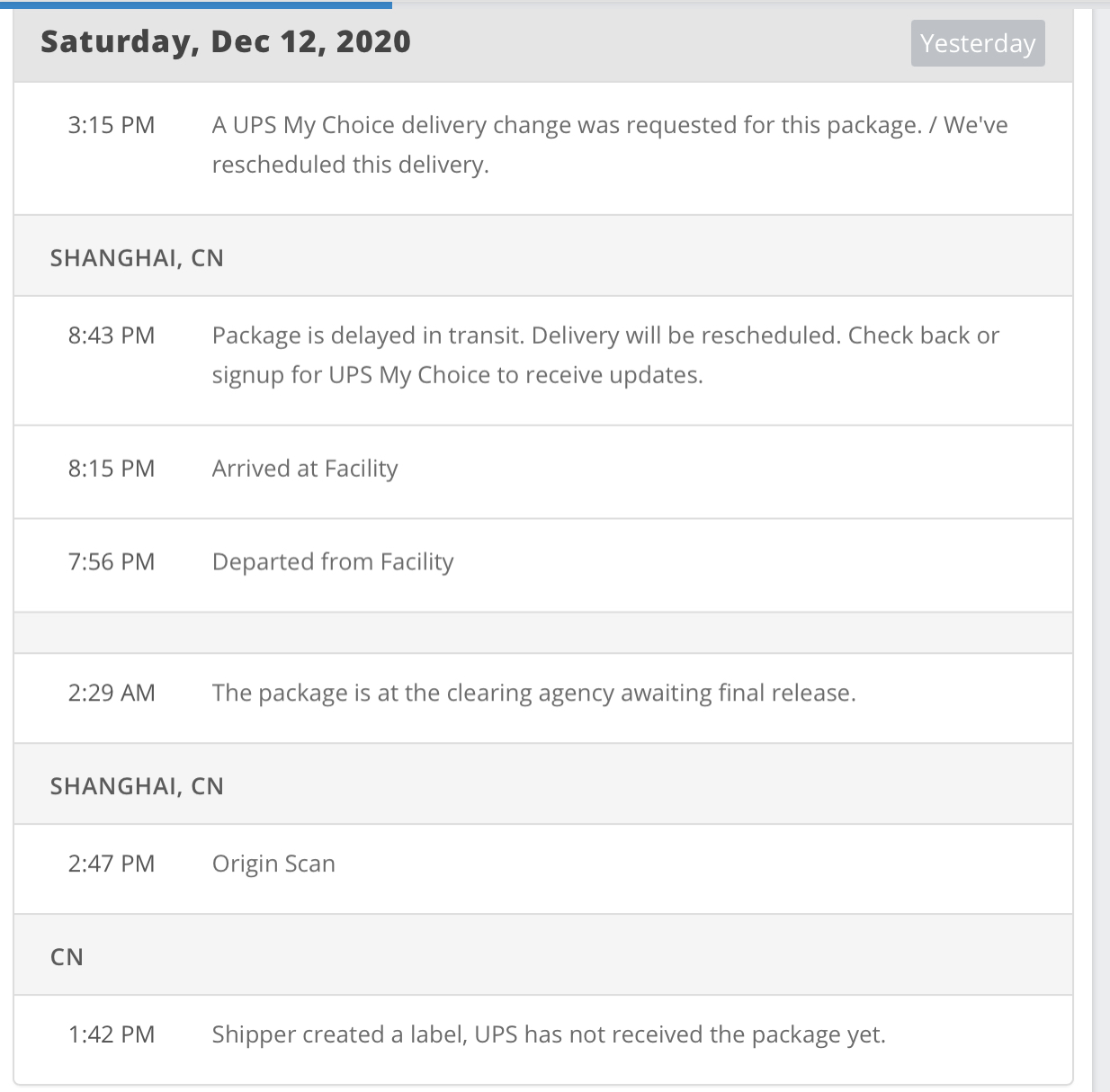Select the Departed from Facility event
This screenshot has height=1092, width=1110.
pyautogui.click(x=333, y=562)
